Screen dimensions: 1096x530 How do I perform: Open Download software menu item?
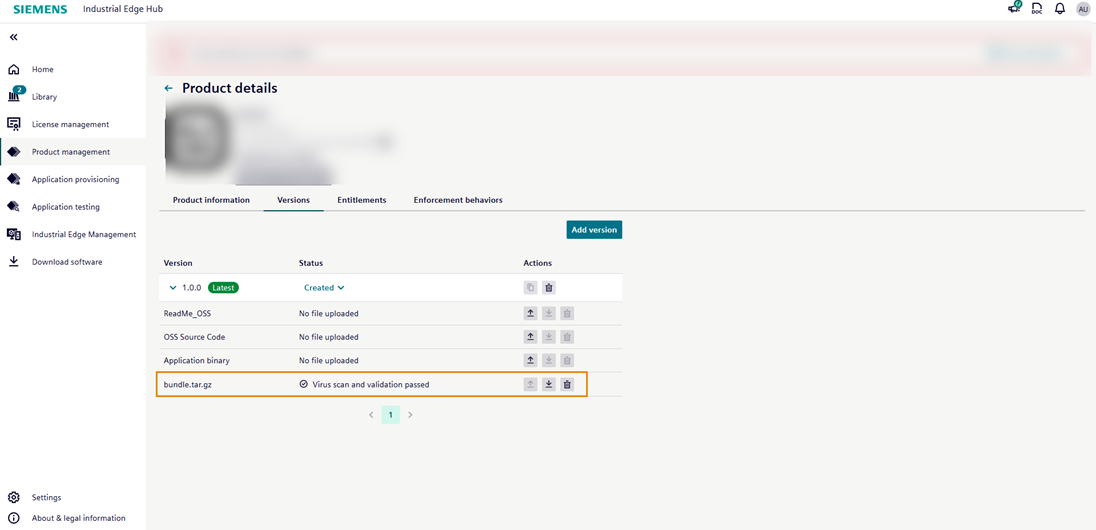tap(67, 262)
